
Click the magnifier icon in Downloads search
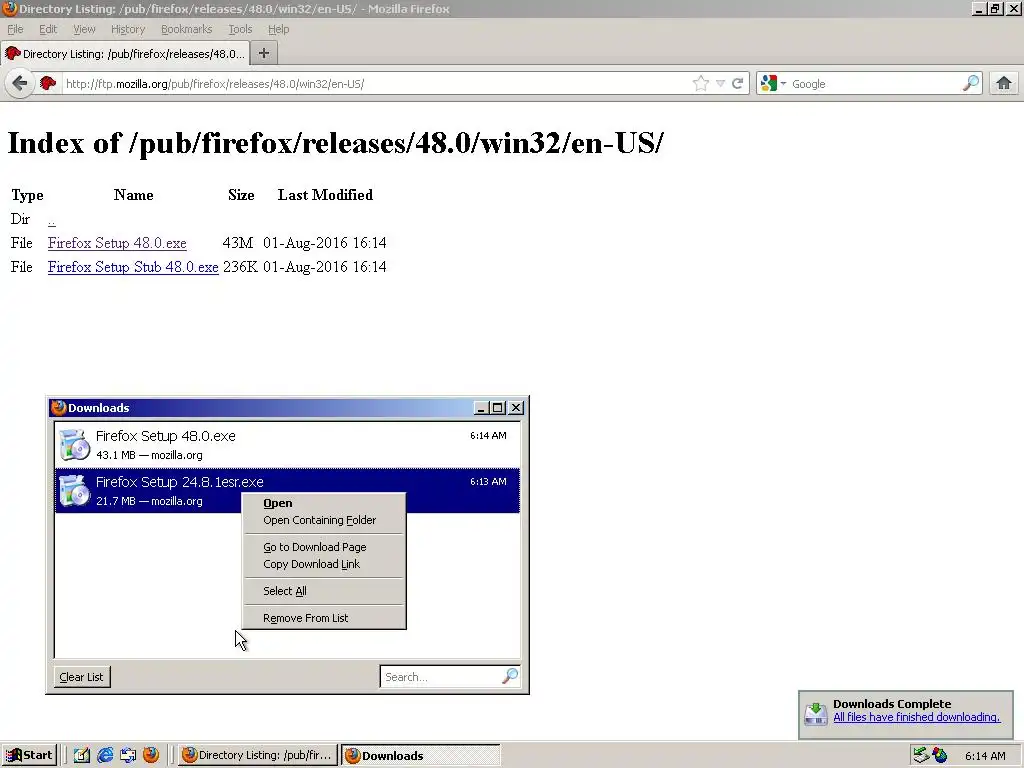510,676
